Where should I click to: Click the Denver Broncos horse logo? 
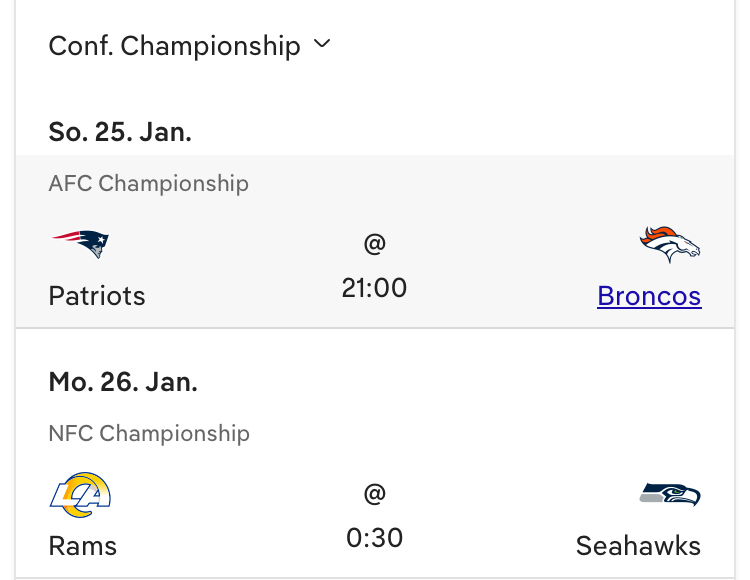(670, 244)
